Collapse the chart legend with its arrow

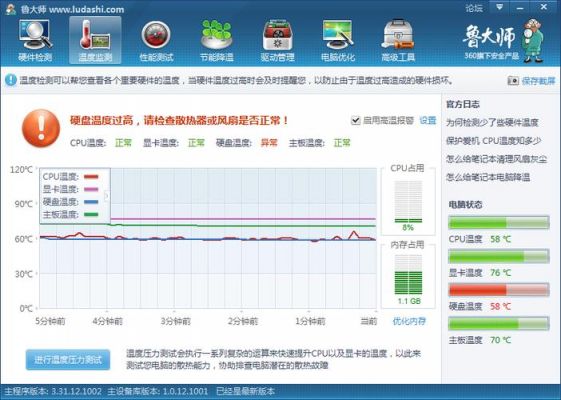click(106, 196)
